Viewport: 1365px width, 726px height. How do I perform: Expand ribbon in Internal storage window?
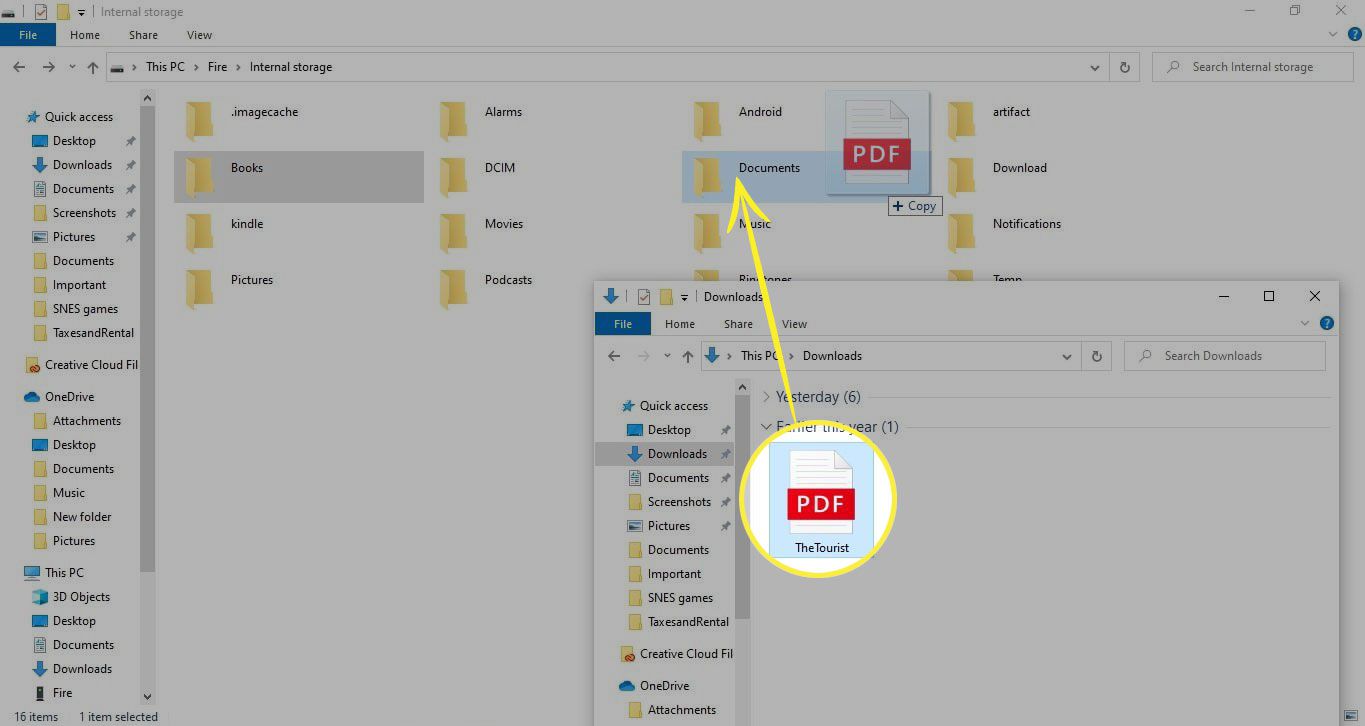coord(1332,34)
